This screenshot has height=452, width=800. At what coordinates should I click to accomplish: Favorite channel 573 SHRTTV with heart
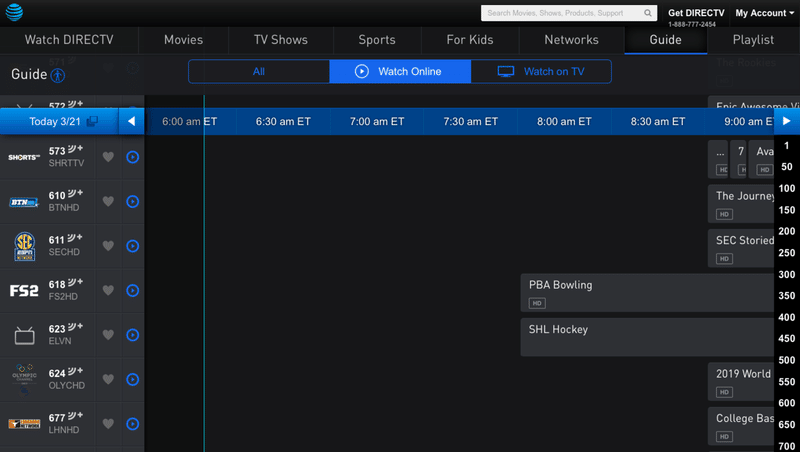pyautogui.click(x=108, y=157)
